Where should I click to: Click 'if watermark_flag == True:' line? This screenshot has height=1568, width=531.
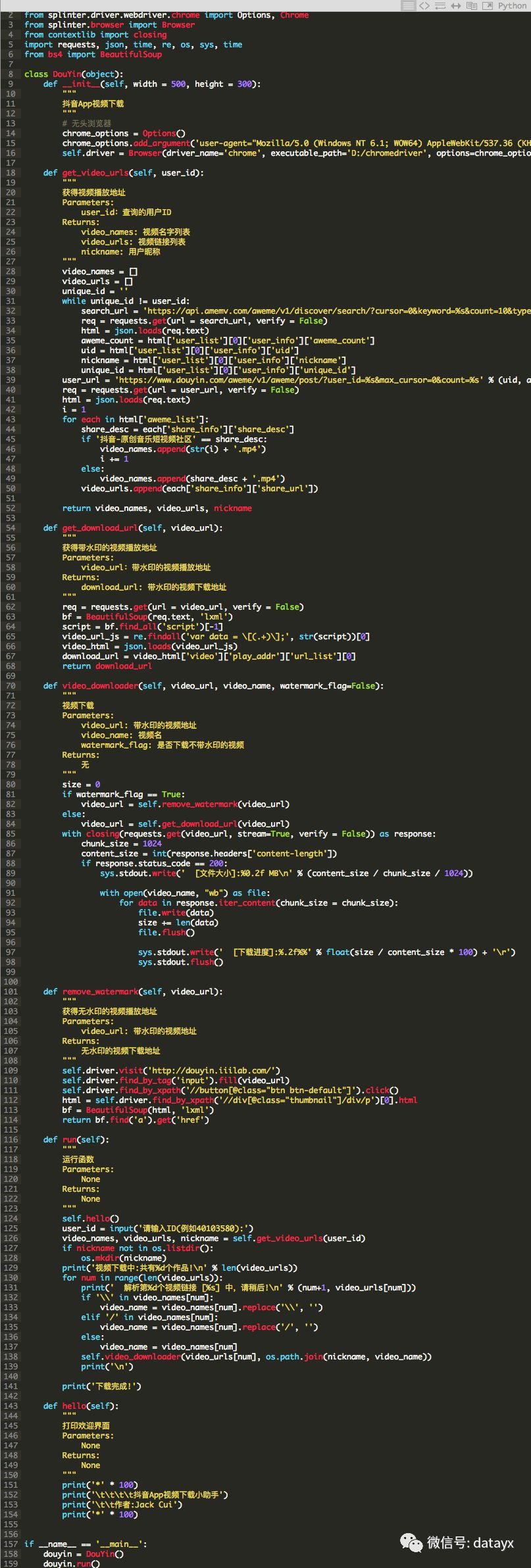coord(124,795)
